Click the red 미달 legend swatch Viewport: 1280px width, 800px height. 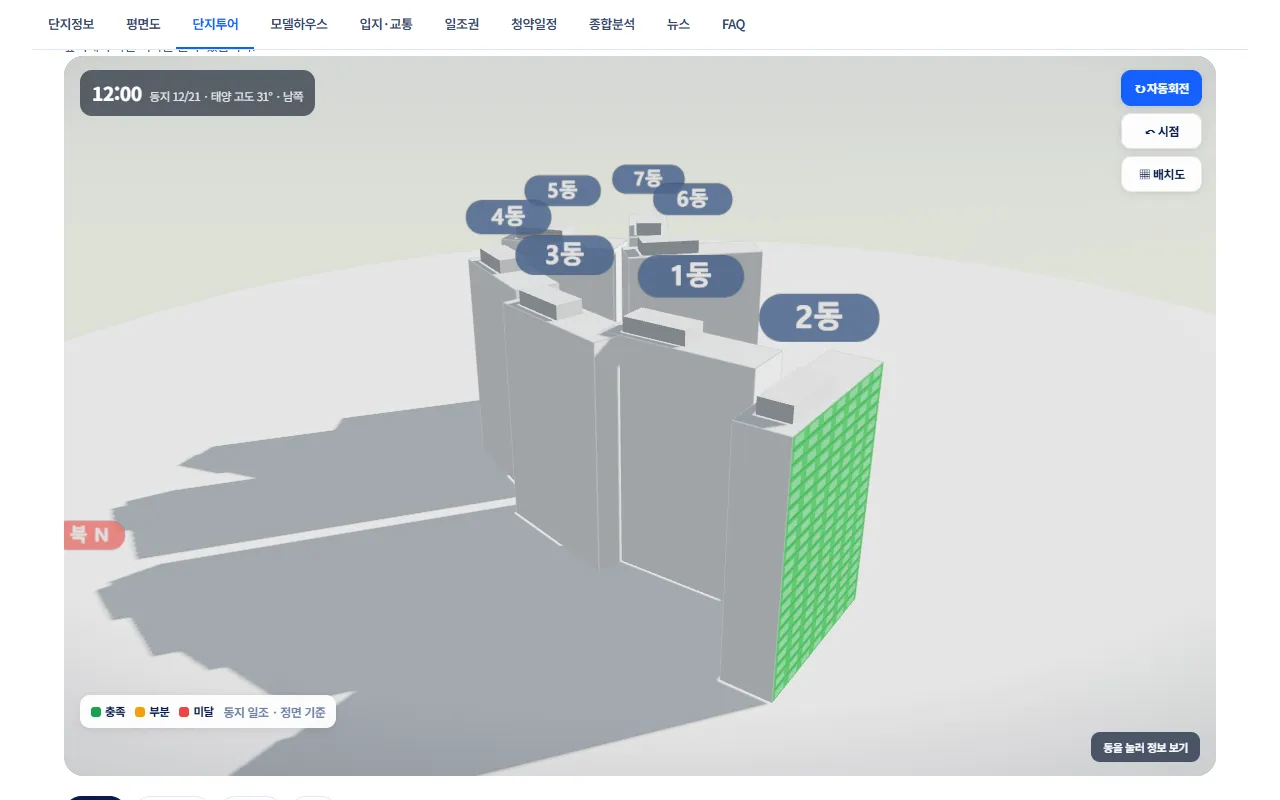(x=184, y=712)
